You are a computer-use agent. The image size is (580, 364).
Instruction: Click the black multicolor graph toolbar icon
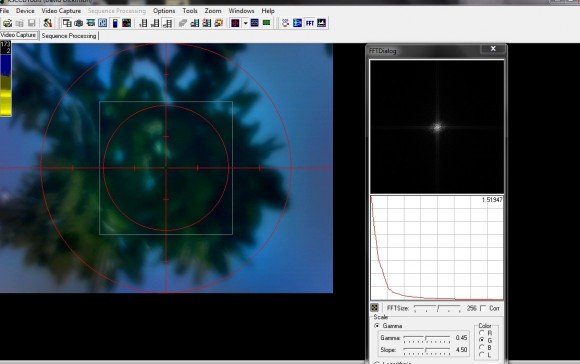point(127,23)
